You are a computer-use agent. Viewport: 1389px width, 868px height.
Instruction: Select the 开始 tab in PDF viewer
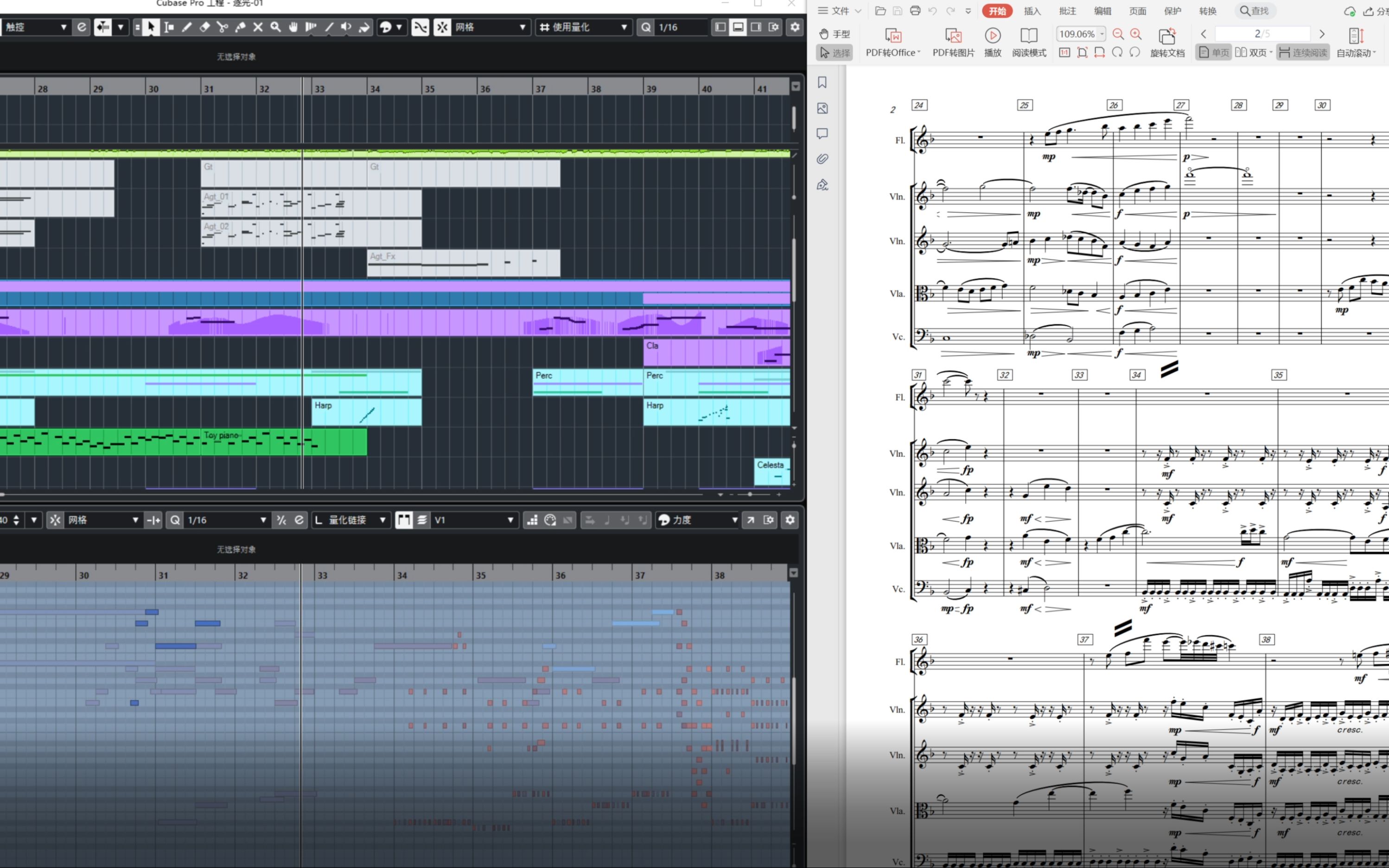point(997,11)
